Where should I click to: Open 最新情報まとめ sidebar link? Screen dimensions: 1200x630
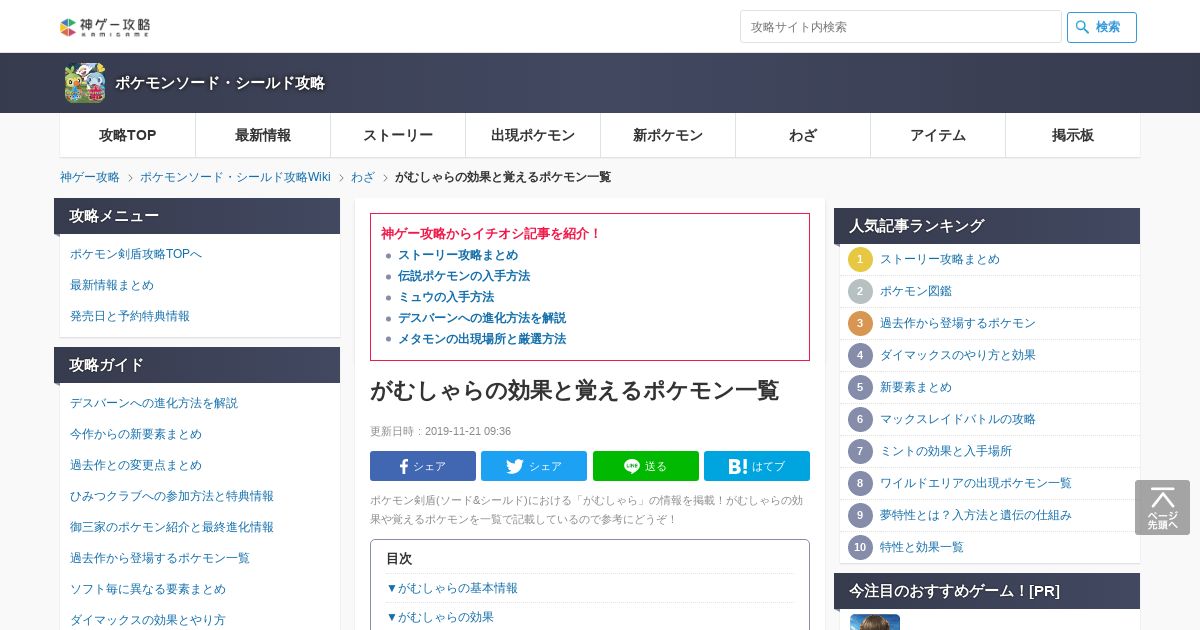point(112,285)
